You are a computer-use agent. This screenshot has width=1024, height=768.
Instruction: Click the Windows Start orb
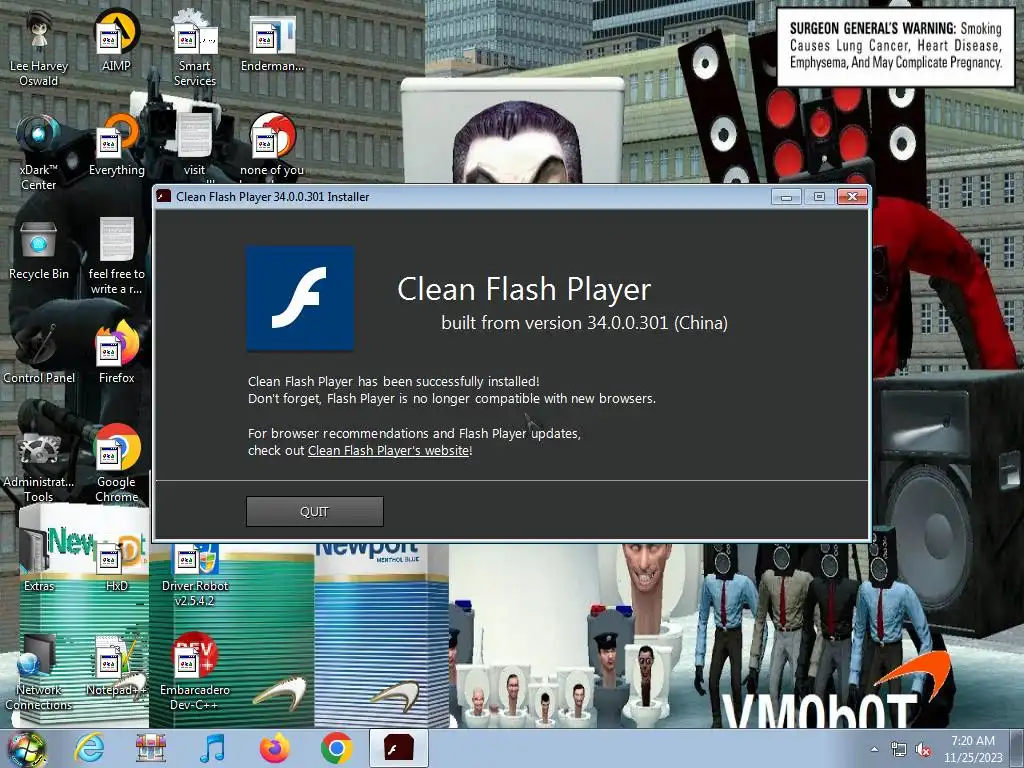coord(26,748)
